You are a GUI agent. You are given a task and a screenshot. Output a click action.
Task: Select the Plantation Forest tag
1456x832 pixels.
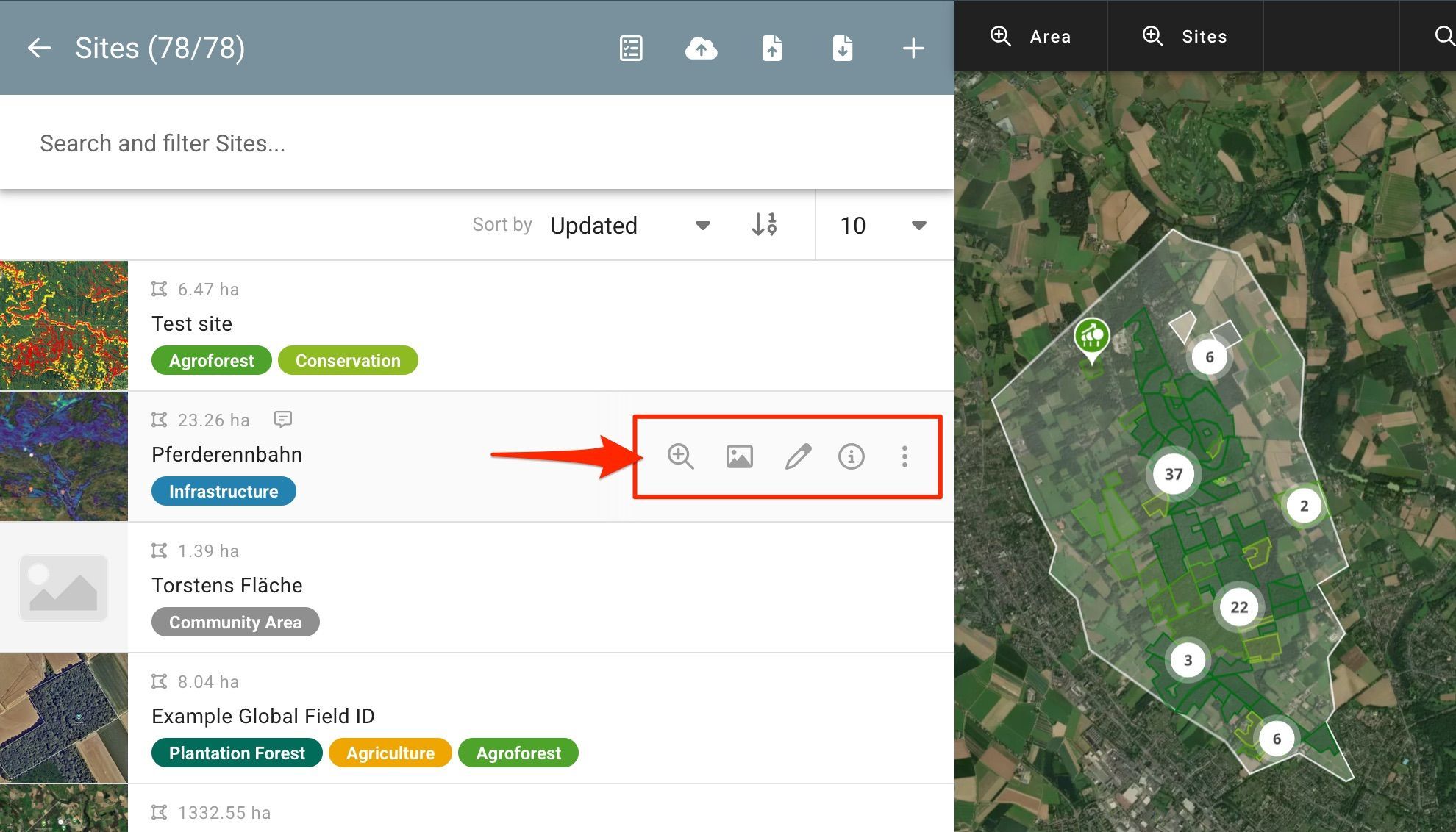(x=237, y=753)
